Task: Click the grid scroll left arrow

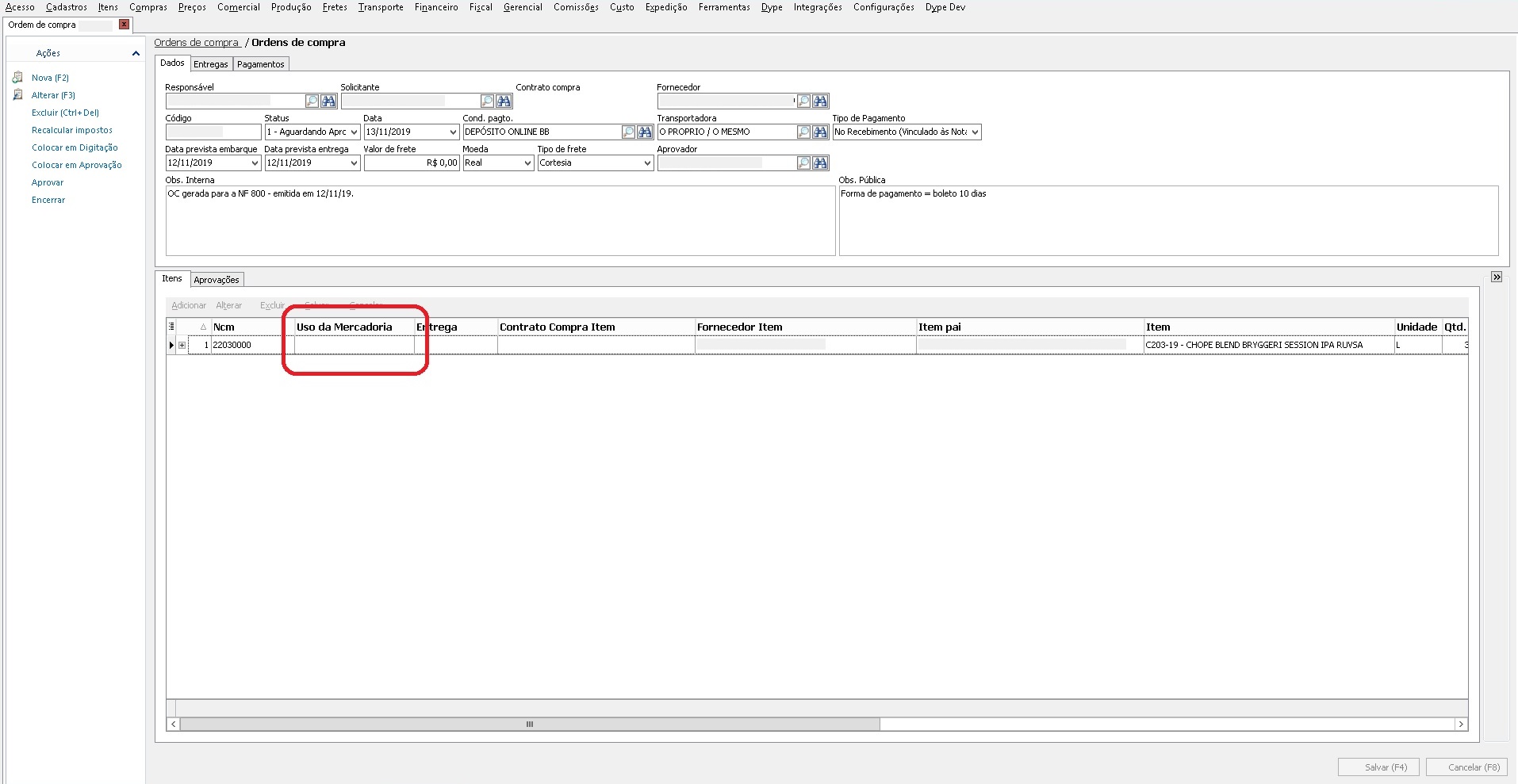Action: coord(174,725)
